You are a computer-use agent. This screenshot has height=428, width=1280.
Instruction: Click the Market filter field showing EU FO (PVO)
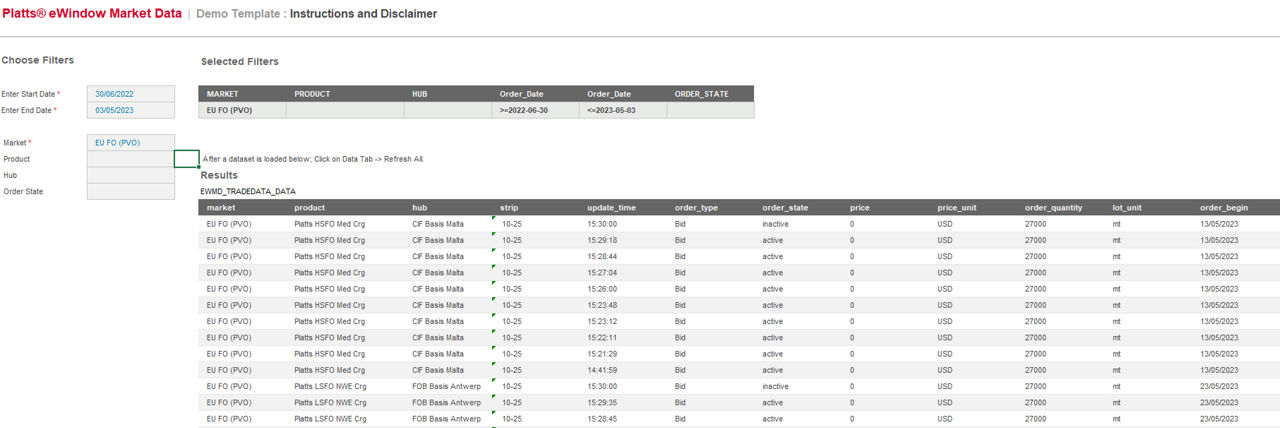130,143
